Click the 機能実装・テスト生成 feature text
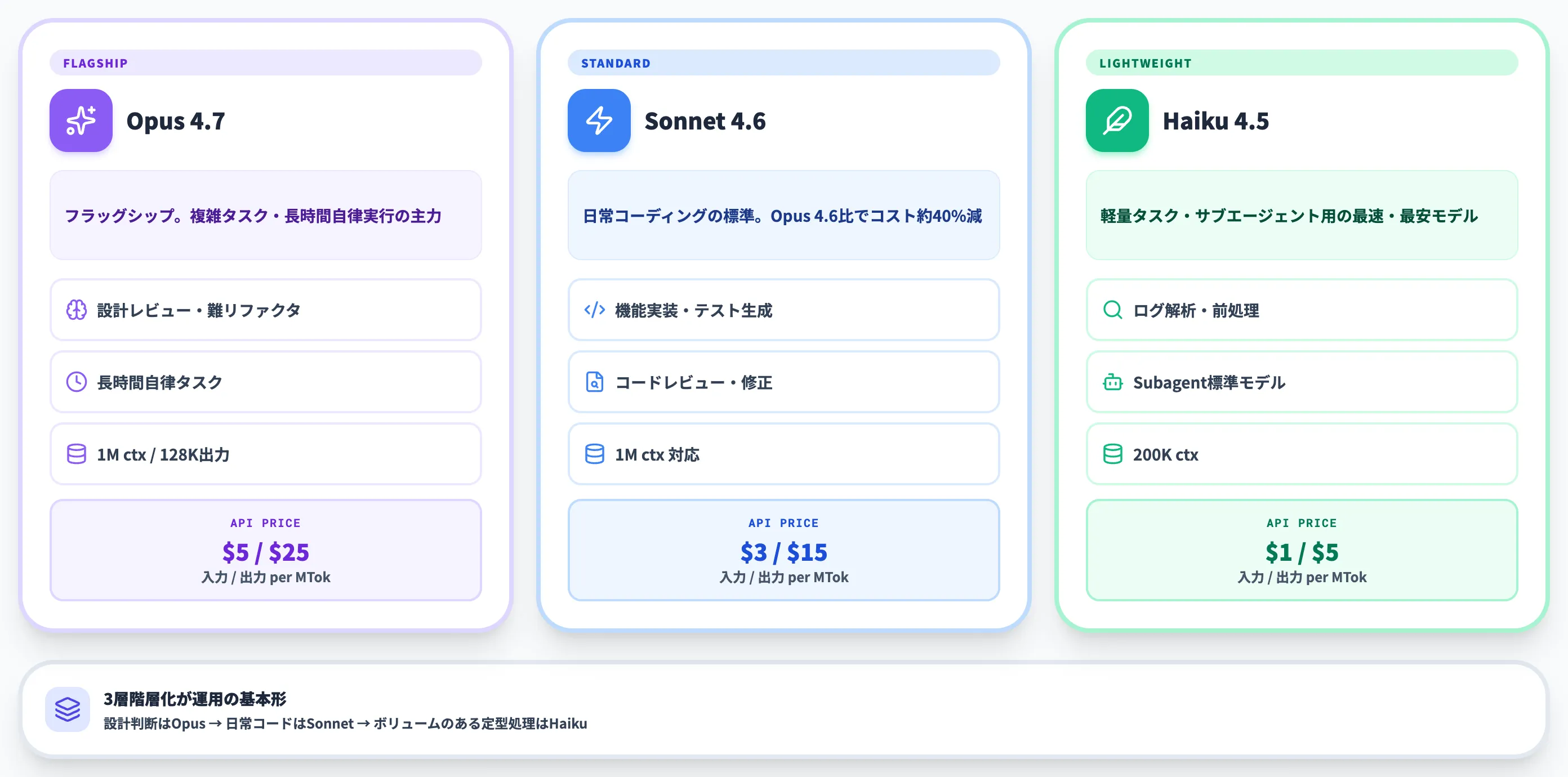 pos(694,310)
